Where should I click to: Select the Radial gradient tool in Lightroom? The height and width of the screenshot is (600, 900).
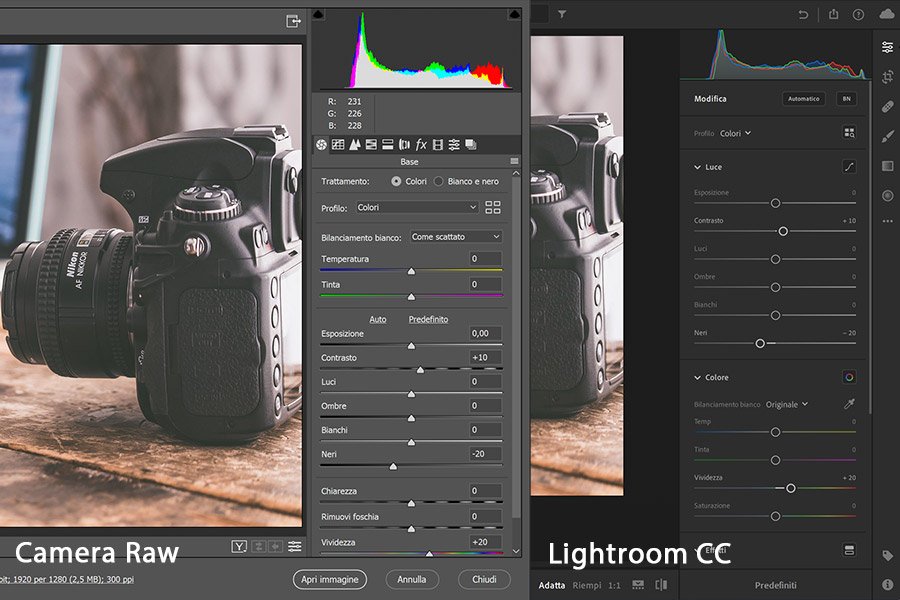(x=887, y=196)
